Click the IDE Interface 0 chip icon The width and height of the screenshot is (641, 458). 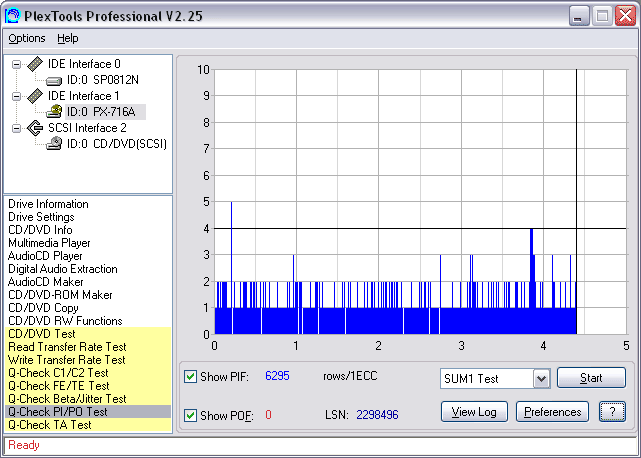coord(35,64)
